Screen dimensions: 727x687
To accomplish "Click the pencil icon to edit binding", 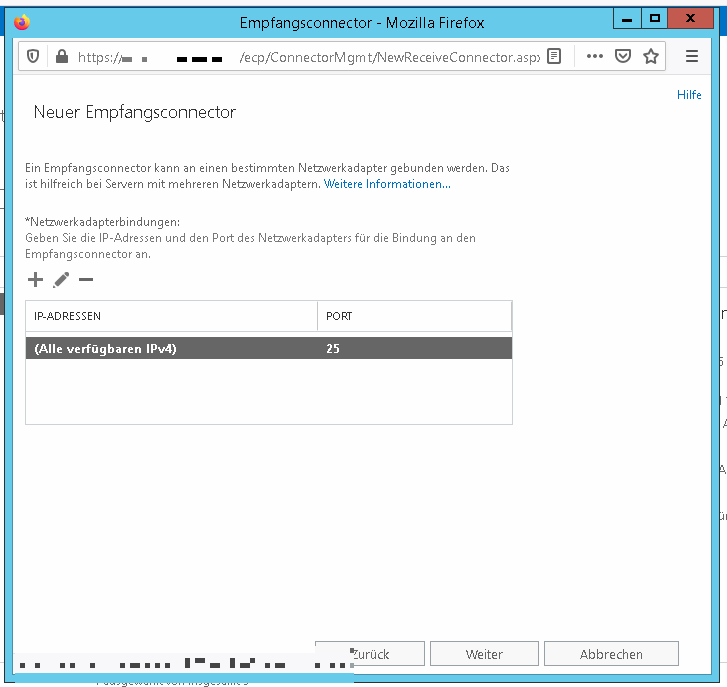I will pos(61,280).
